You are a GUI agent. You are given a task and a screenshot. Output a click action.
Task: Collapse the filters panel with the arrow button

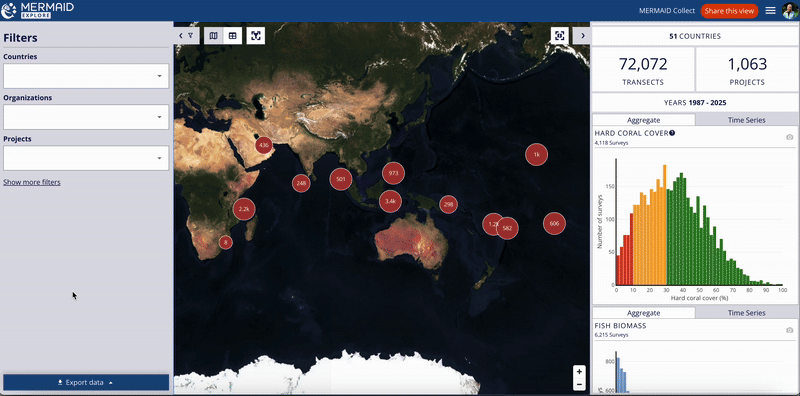pyautogui.click(x=186, y=36)
